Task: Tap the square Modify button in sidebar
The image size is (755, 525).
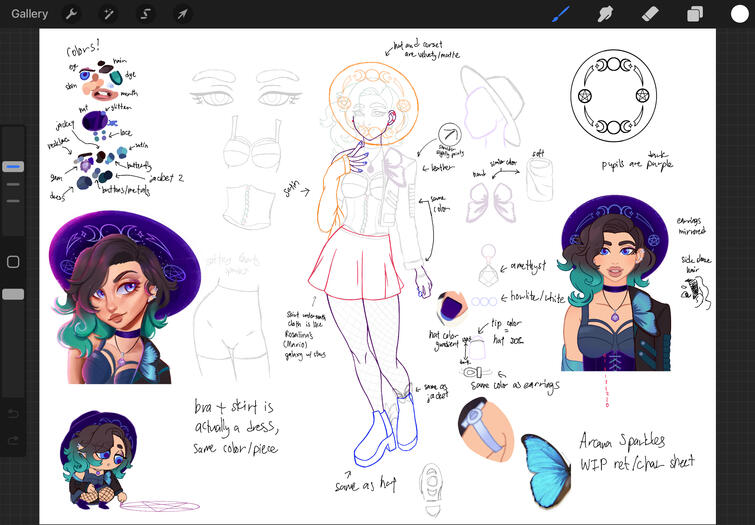Action: 13,262
